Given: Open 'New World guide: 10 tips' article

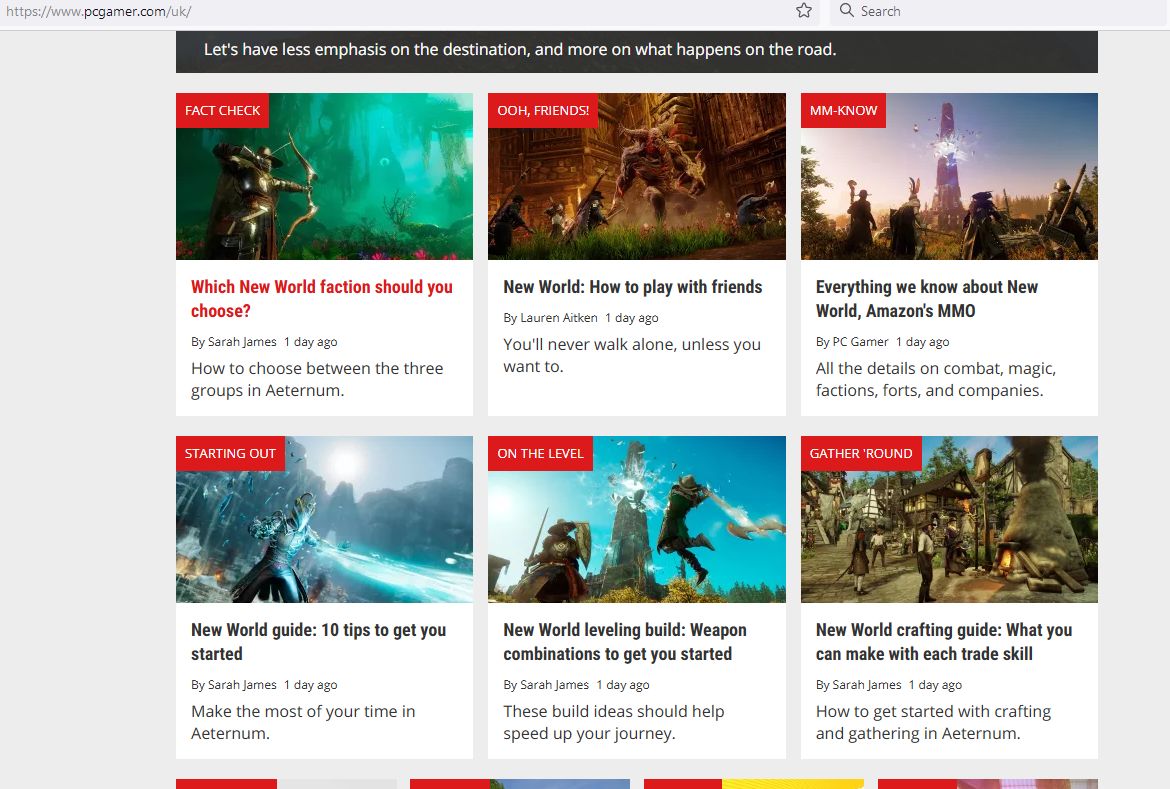Looking at the screenshot, I should tap(319, 641).
